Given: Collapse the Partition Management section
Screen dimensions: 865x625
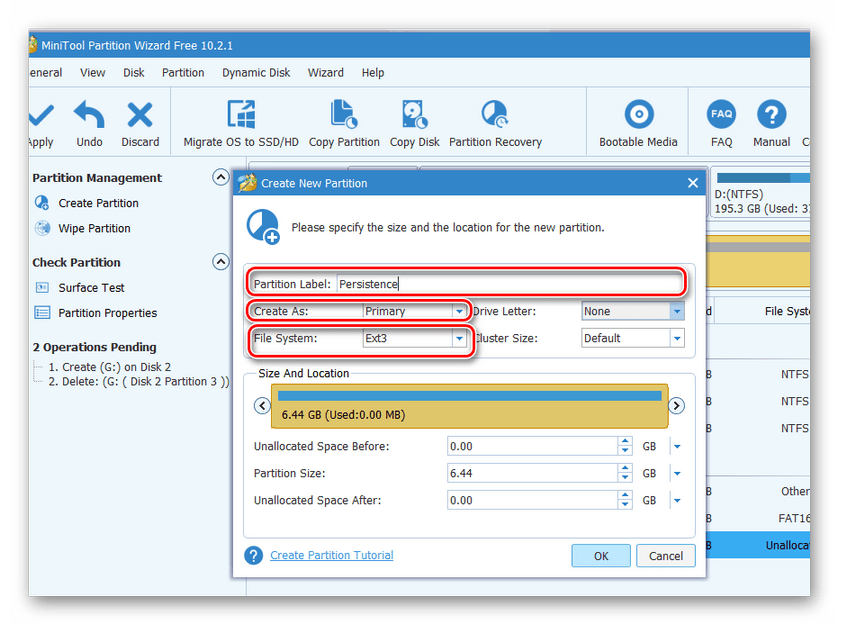Looking at the screenshot, I should (221, 177).
